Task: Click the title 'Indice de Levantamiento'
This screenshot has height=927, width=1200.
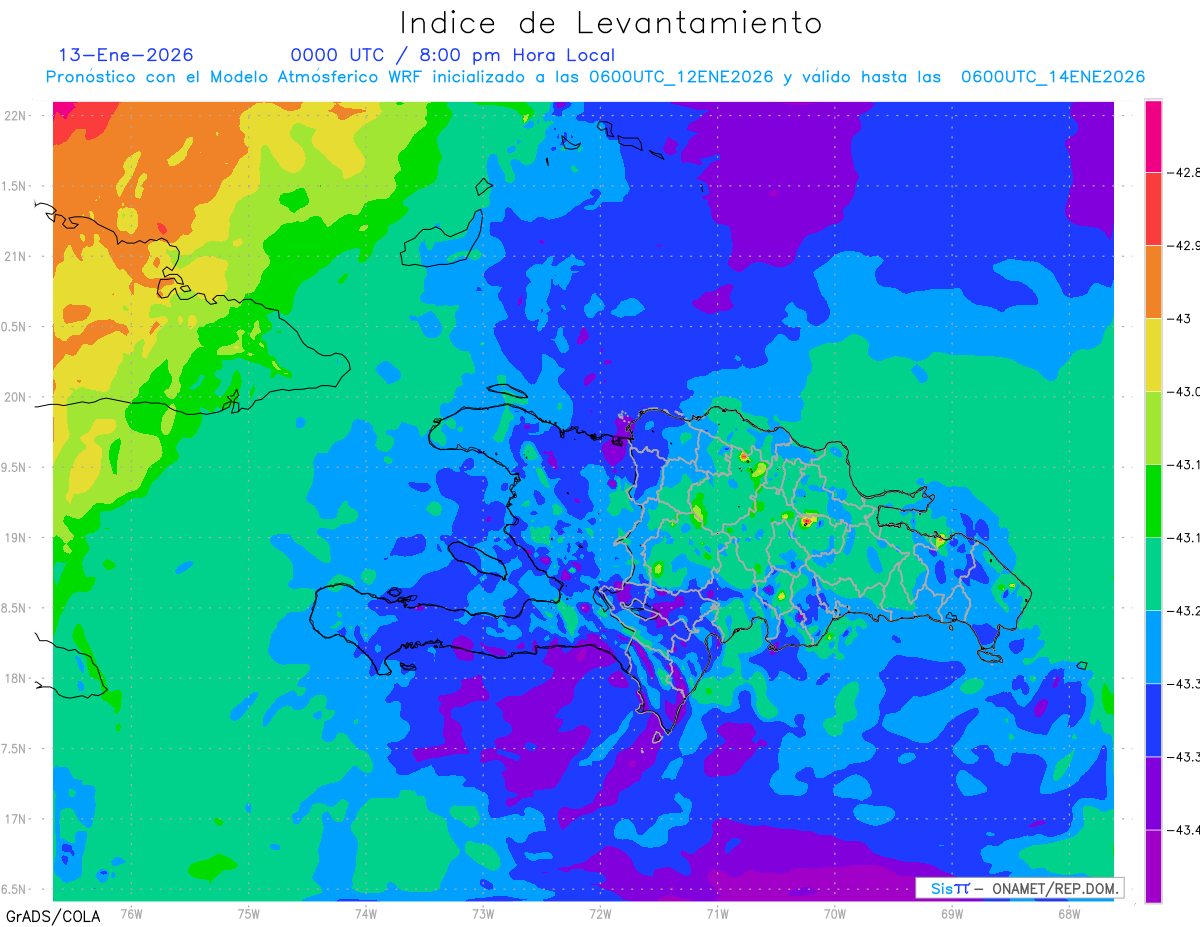Action: pos(611,22)
